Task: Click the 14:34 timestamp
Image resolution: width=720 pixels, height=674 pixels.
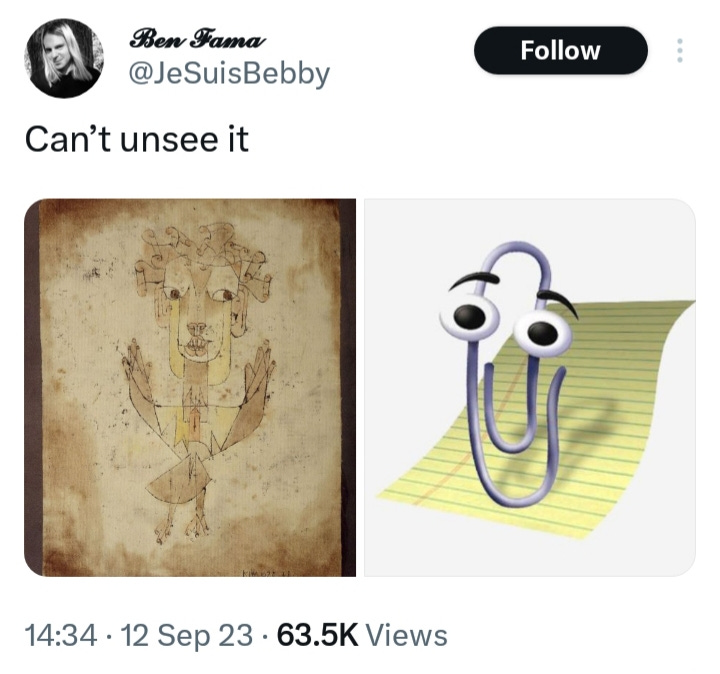Action: coord(61,635)
